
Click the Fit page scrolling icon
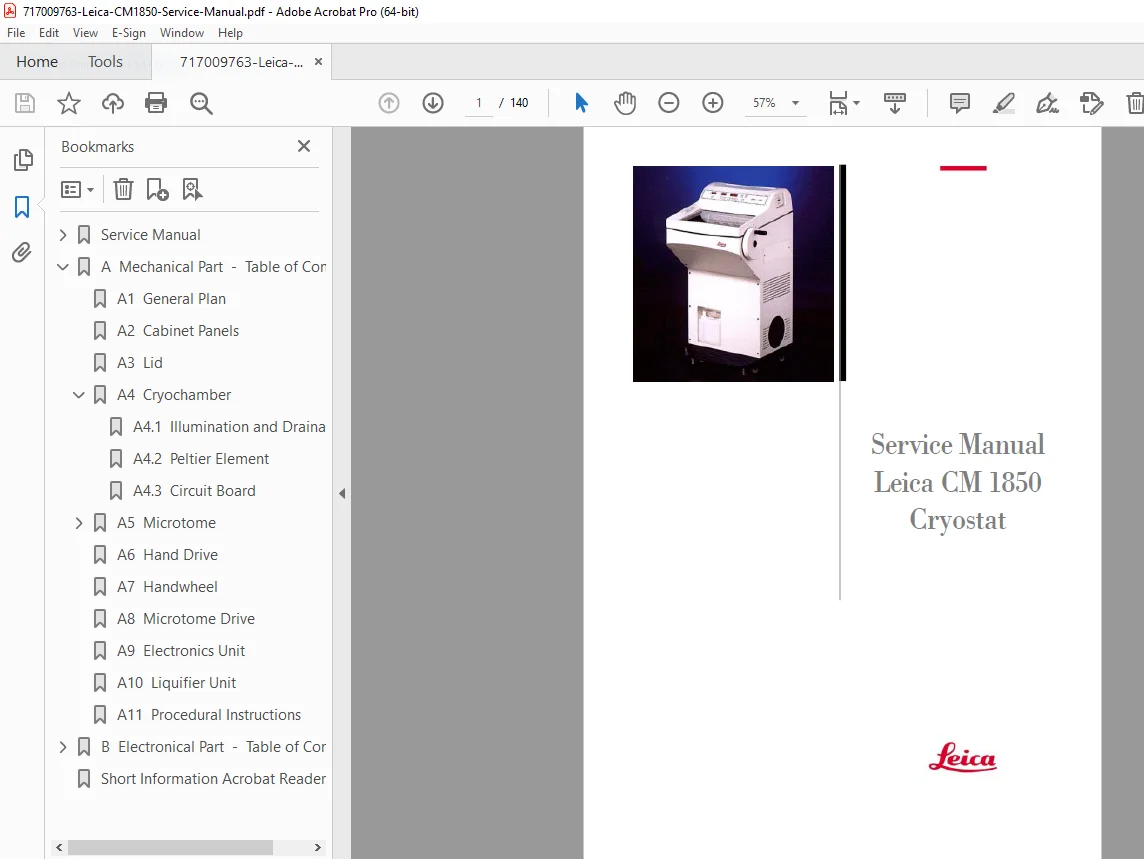838,103
